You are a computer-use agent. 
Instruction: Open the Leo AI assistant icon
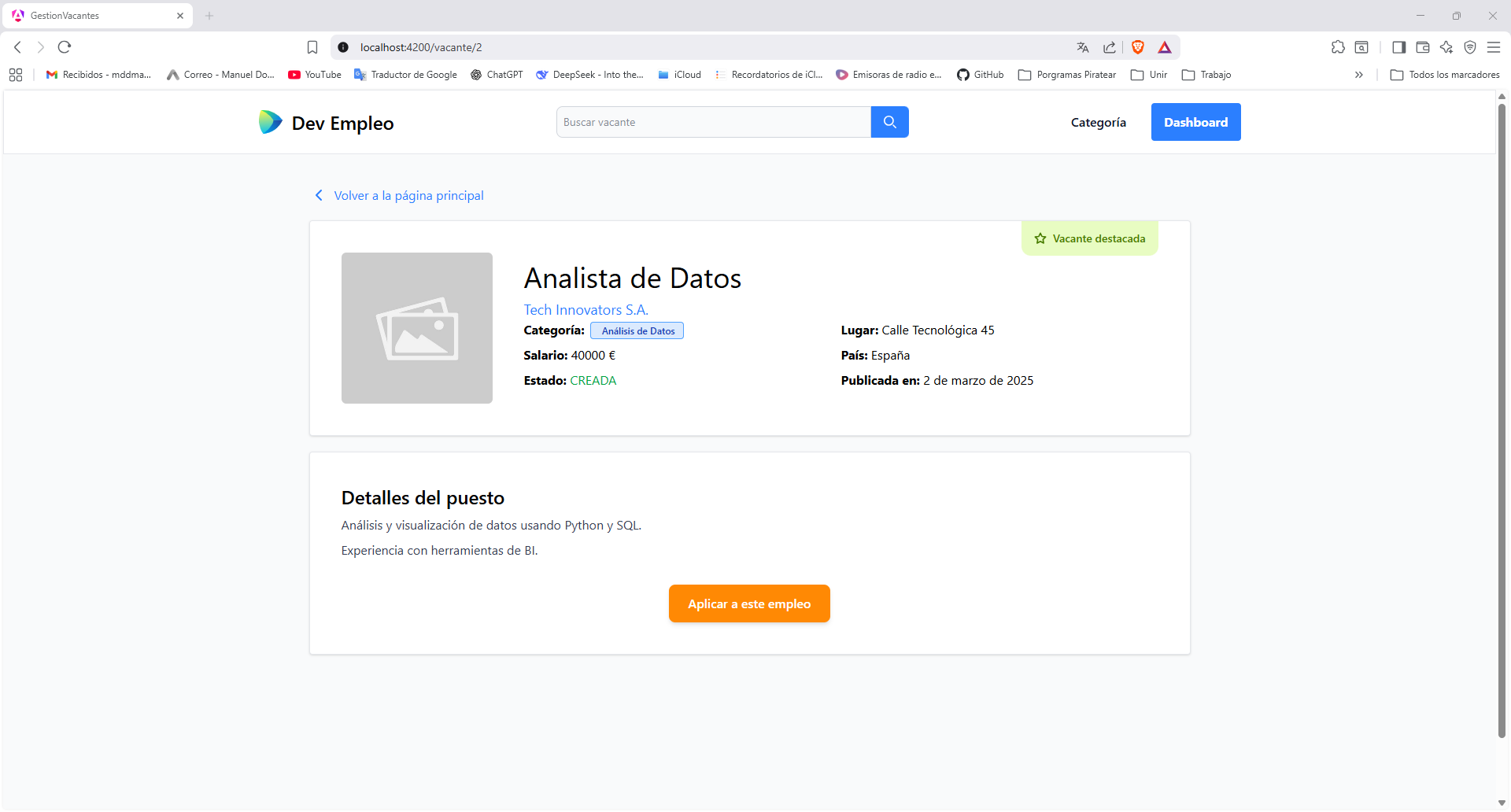(1446, 47)
